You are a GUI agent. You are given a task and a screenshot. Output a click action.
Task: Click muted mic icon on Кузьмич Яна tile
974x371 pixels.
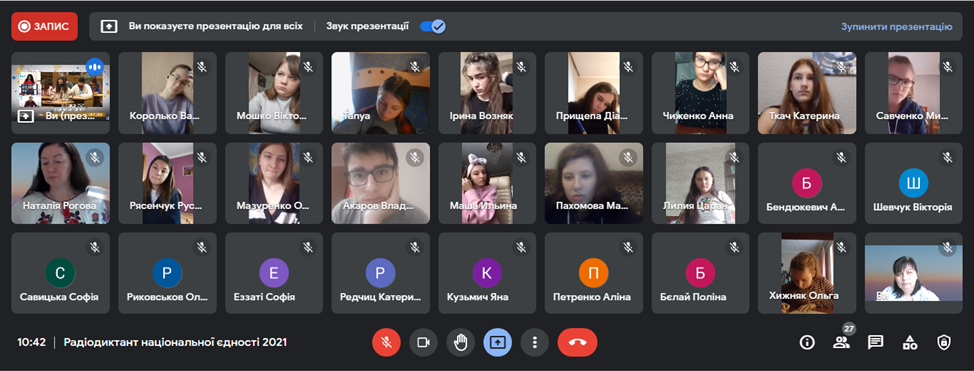(x=521, y=248)
